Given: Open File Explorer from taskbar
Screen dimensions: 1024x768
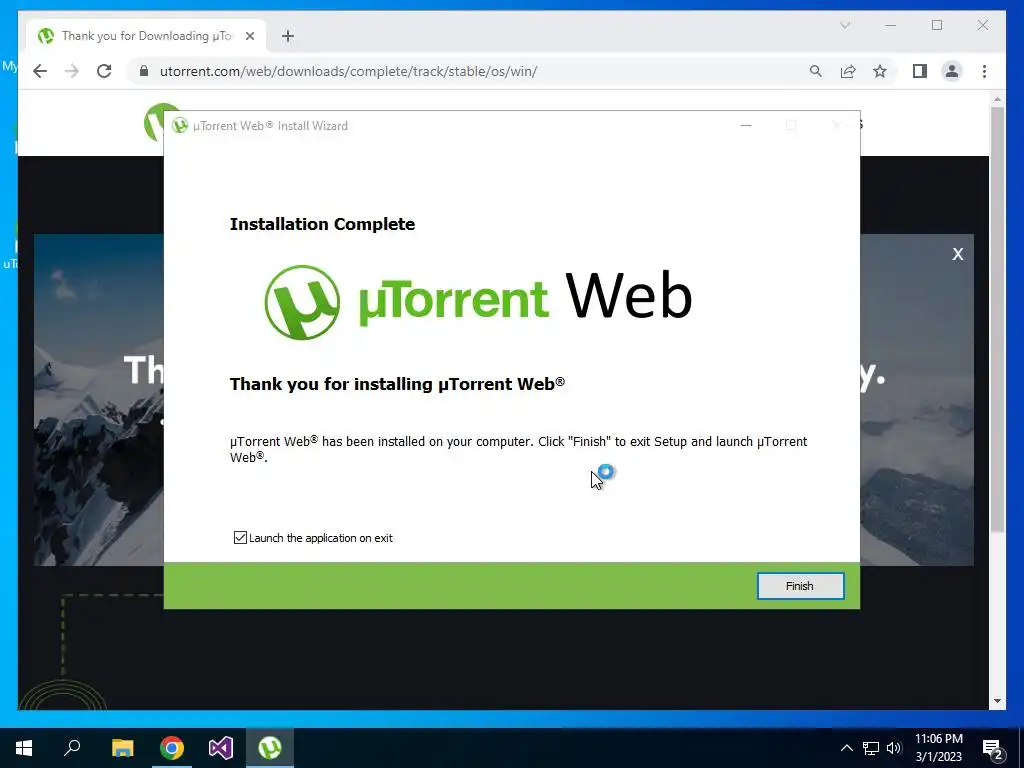Looking at the screenshot, I should point(122,748).
